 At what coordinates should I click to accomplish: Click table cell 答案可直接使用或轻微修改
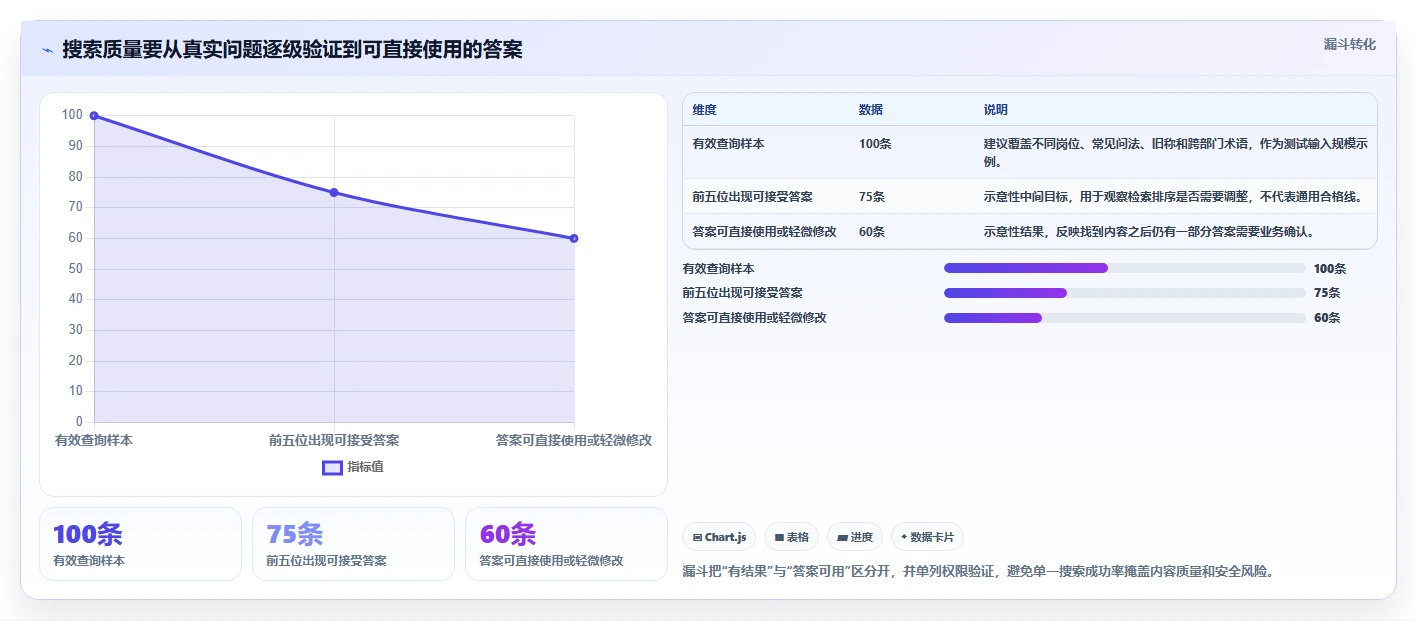764,232
